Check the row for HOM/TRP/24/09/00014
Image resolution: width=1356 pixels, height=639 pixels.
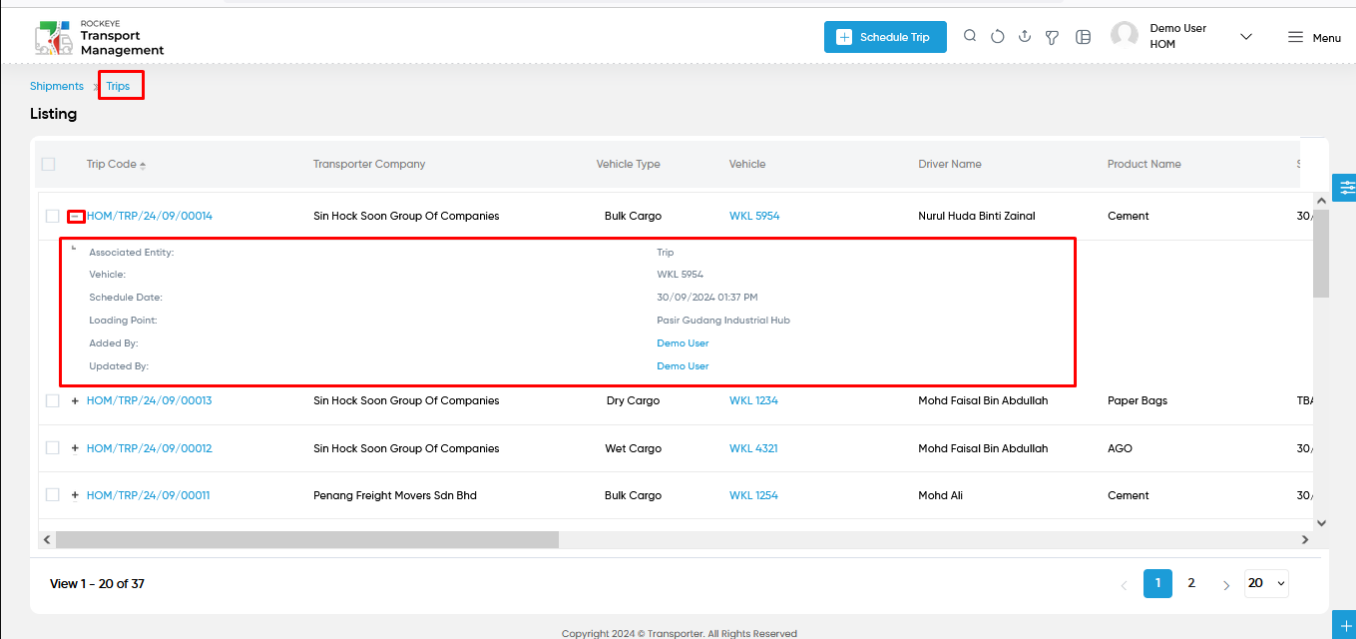53,216
